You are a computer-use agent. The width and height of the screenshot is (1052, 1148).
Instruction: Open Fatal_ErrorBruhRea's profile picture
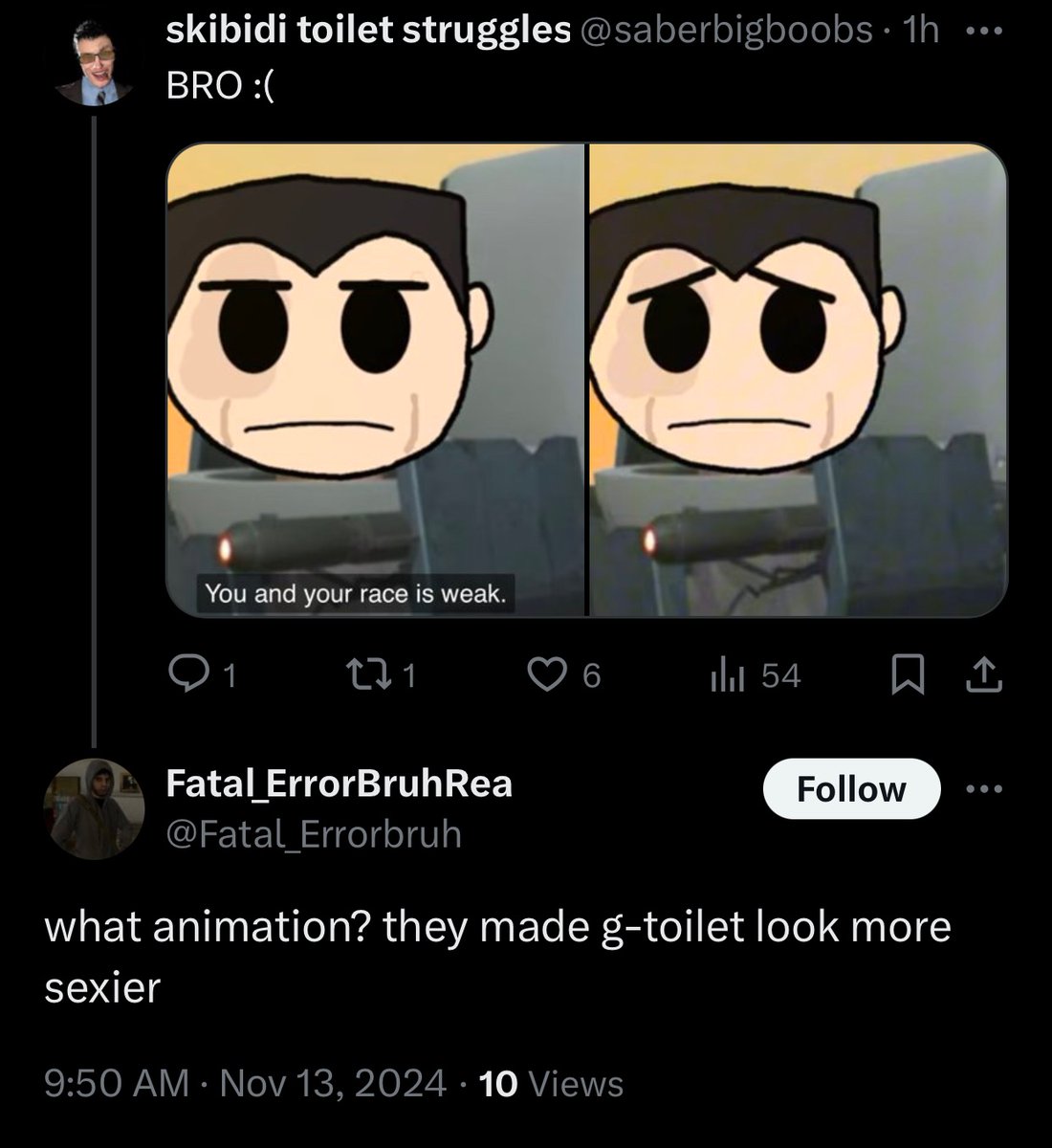94,809
